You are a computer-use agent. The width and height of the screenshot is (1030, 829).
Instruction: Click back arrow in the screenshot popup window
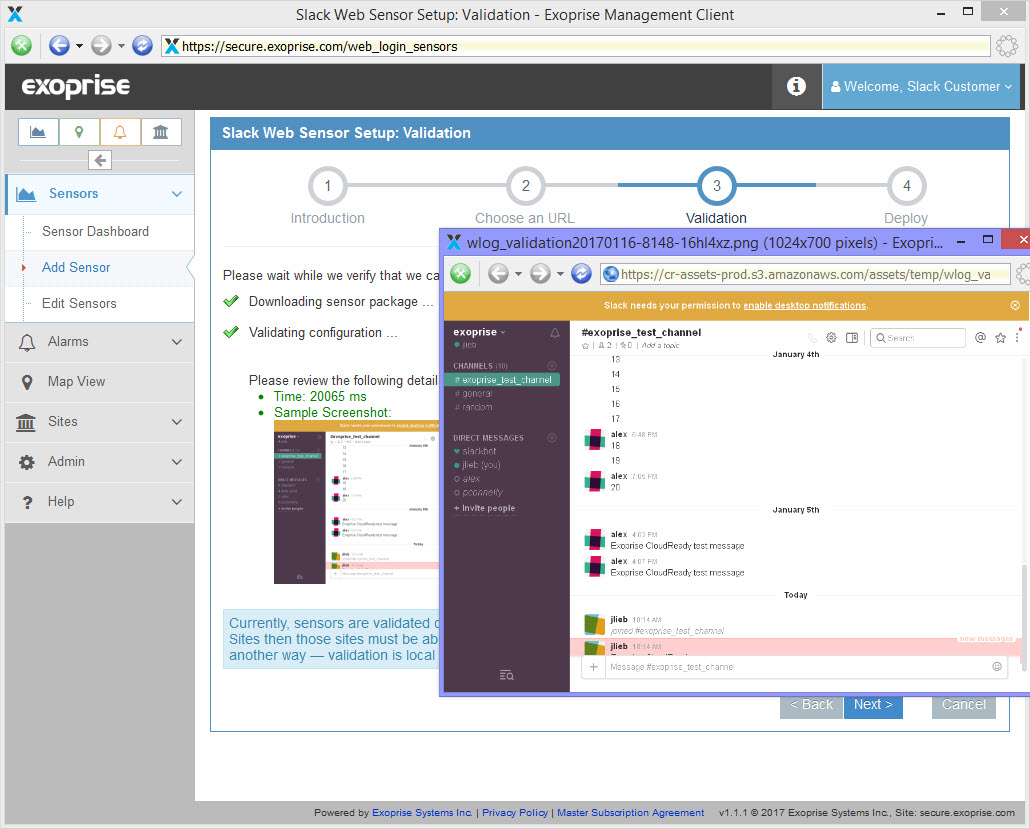(x=498, y=273)
